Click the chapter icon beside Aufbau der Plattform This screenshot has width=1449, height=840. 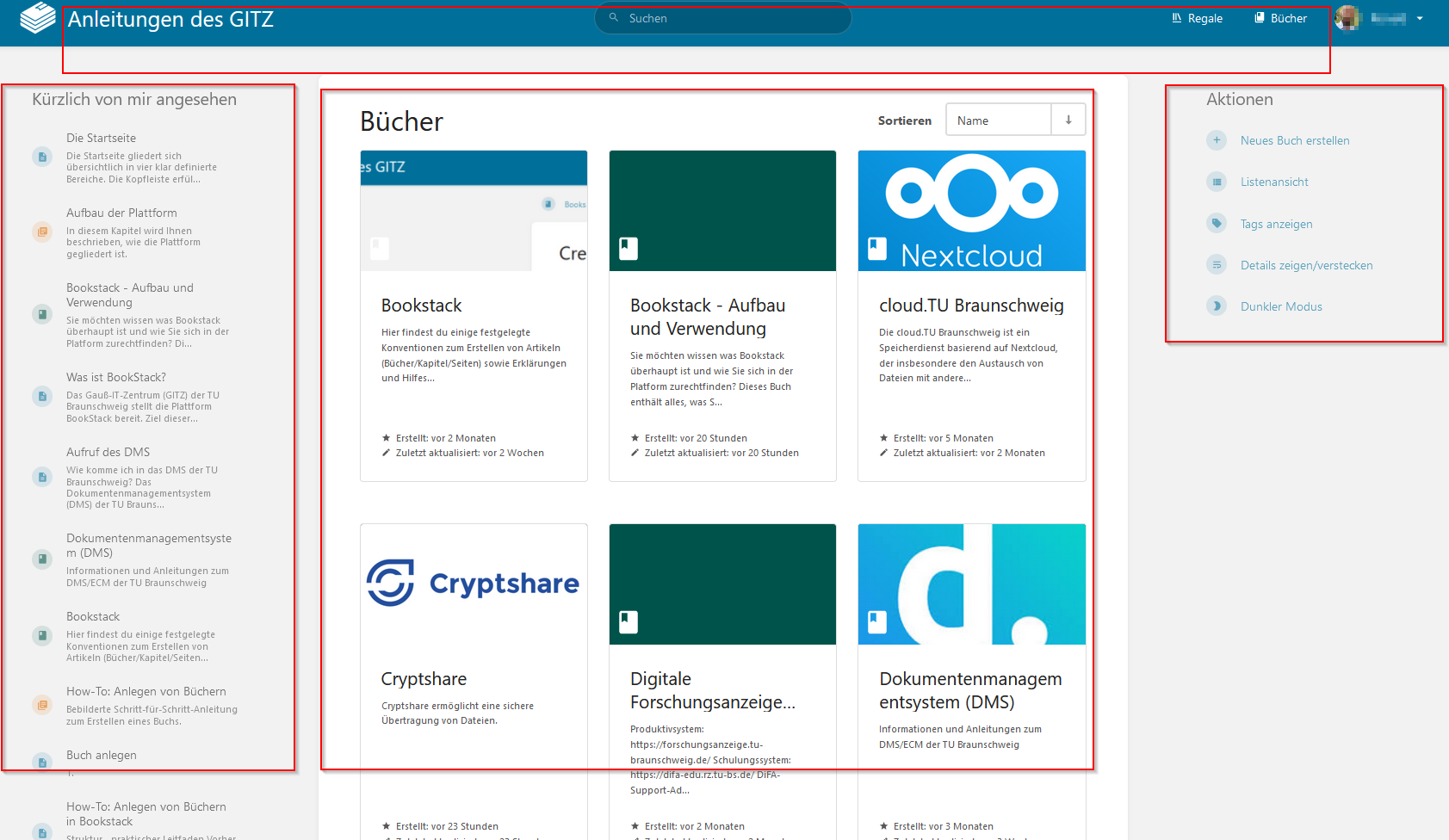(42, 232)
